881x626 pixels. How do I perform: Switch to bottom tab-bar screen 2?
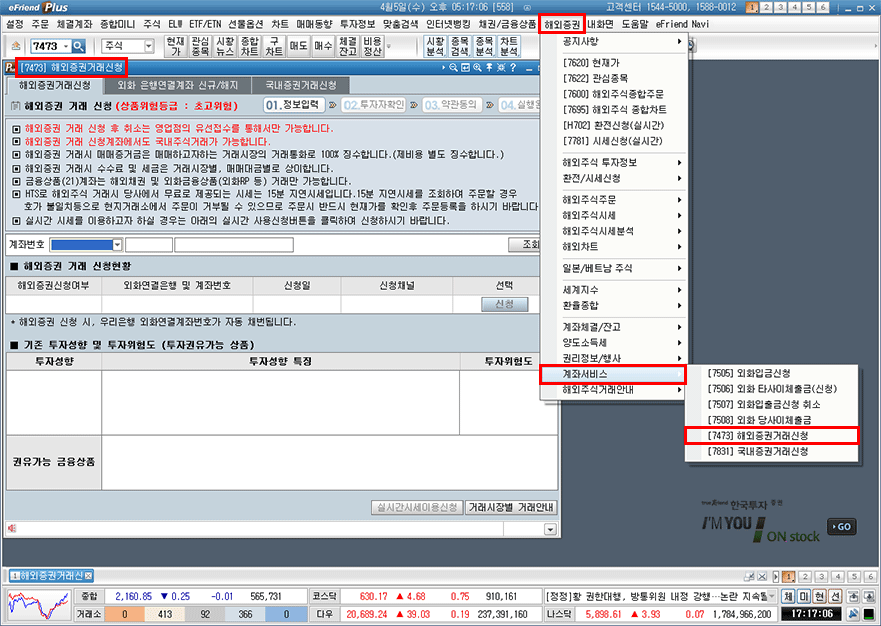click(x=805, y=576)
